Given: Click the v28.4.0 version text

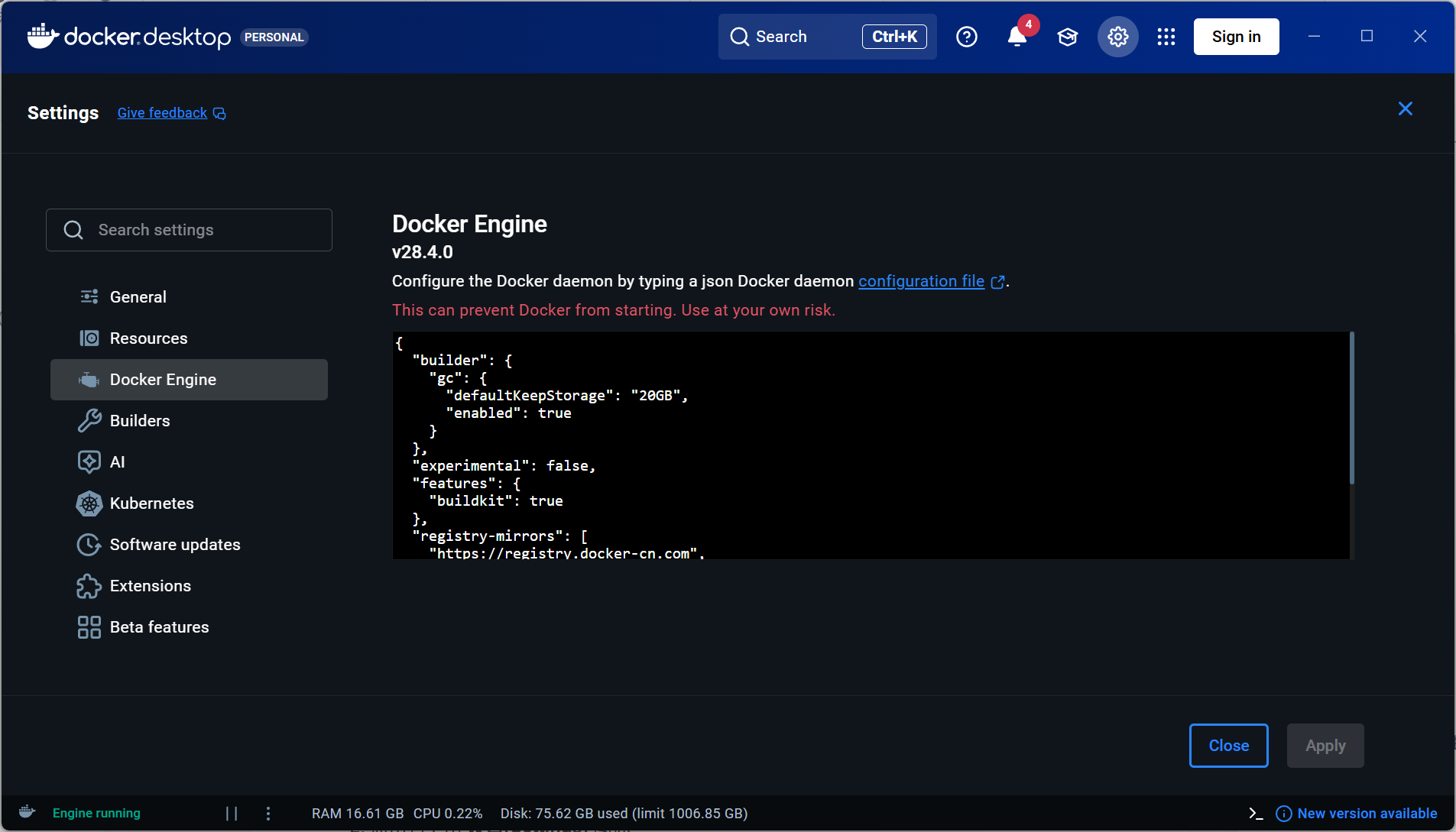Looking at the screenshot, I should click(x=423, y=252).
